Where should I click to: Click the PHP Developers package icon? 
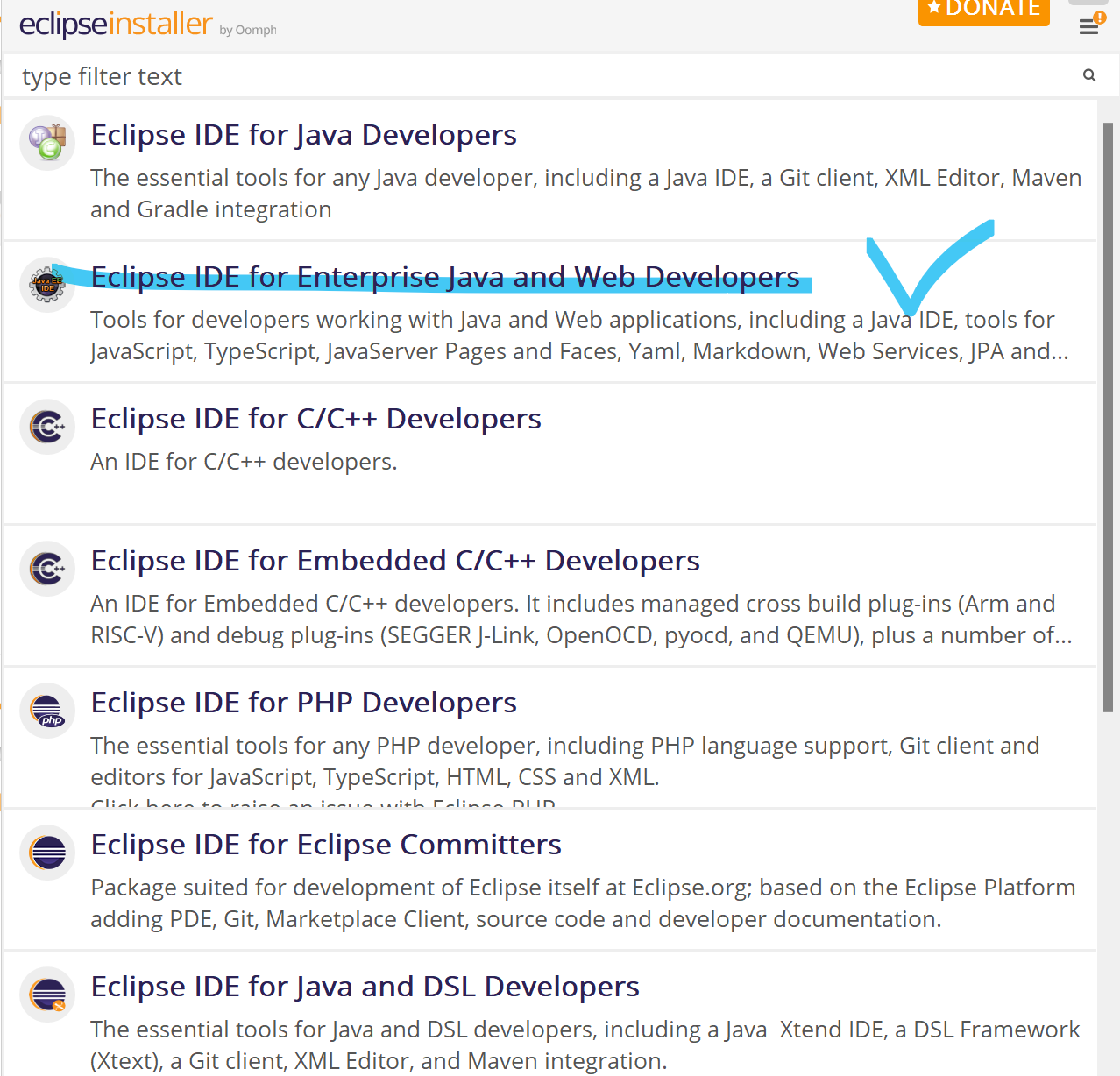pos(47,711)
